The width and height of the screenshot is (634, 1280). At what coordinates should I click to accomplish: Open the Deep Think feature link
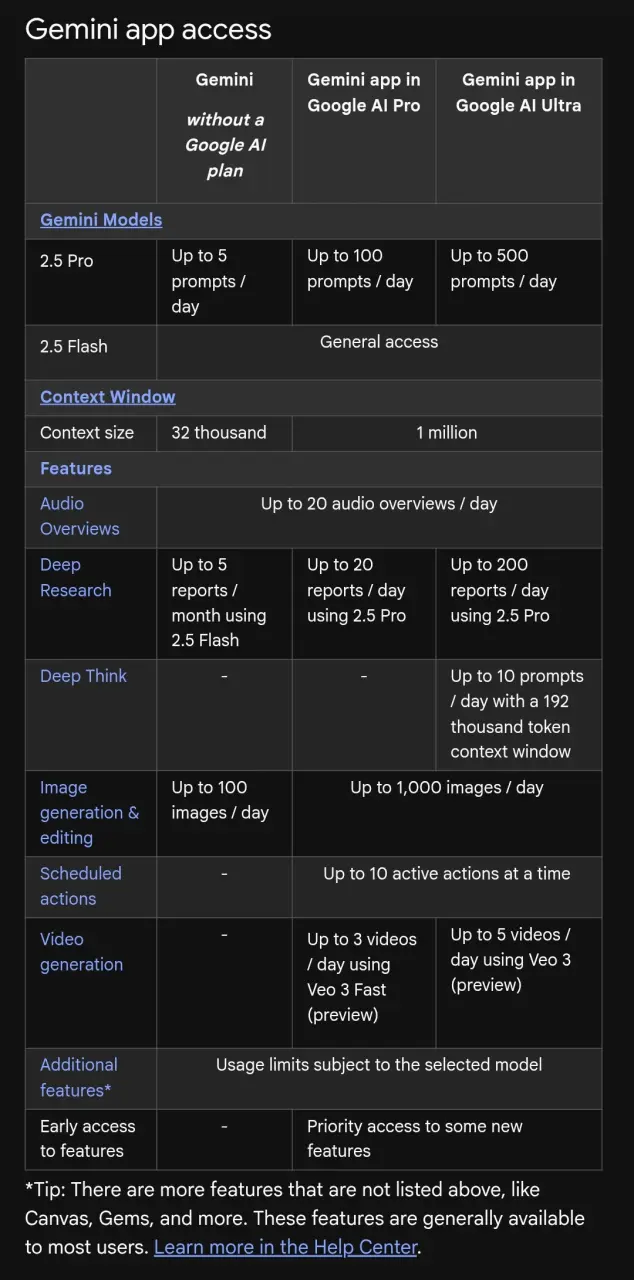(x=83, y=676)
